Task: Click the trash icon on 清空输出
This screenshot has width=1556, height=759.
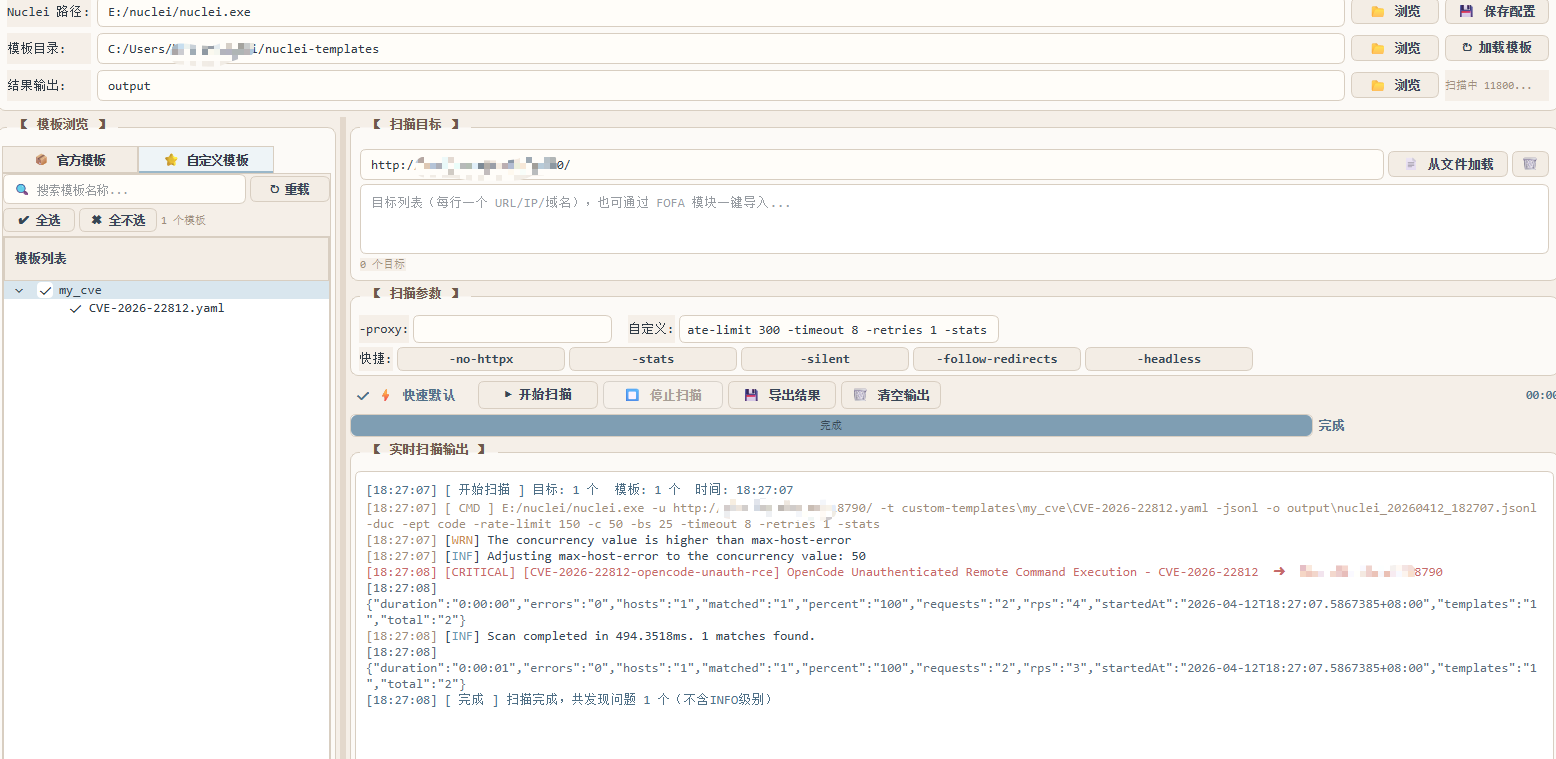Action: [x=860, y=395]
